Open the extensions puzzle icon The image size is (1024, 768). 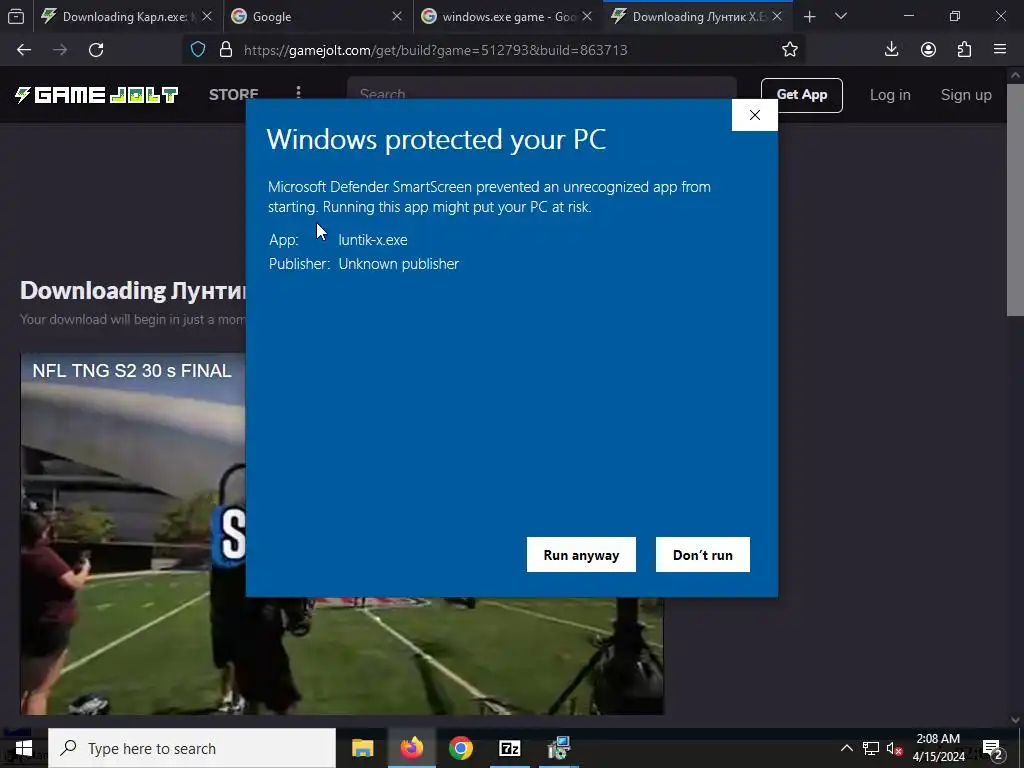[x=964, y=50]
